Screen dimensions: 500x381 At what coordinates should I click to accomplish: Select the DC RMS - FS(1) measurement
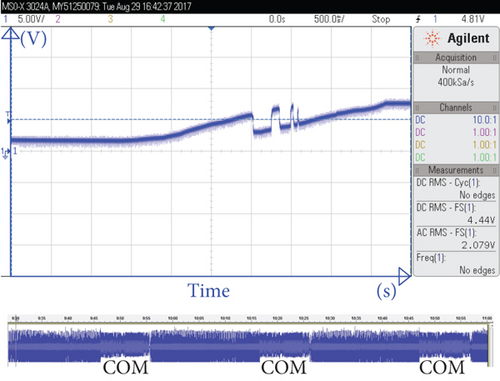click(456, 214)
